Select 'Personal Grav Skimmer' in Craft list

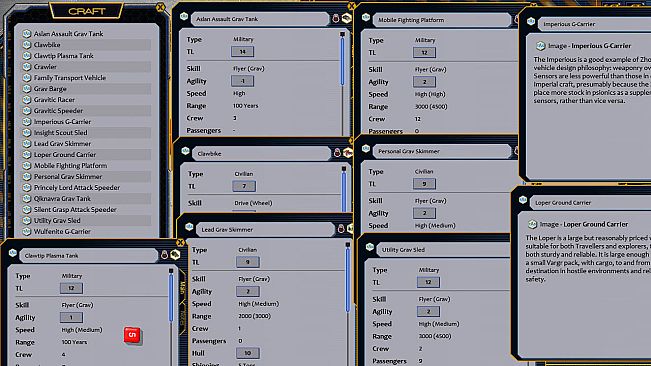pos(68,177)
